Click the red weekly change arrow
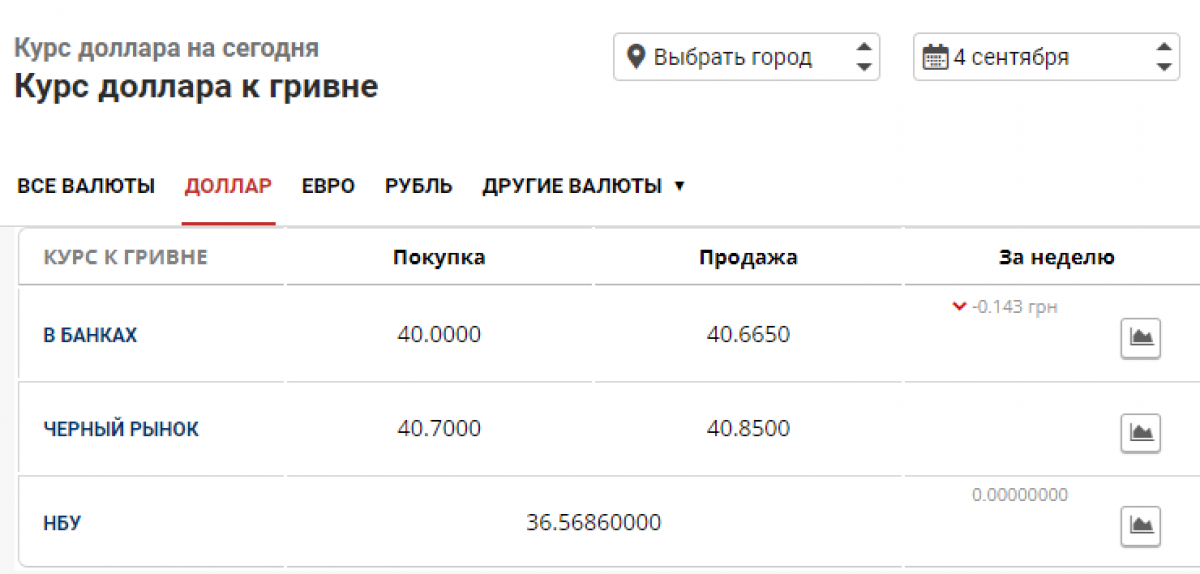Image resolution: width=1200 pixels, height=574 pixels. point(960,307)
